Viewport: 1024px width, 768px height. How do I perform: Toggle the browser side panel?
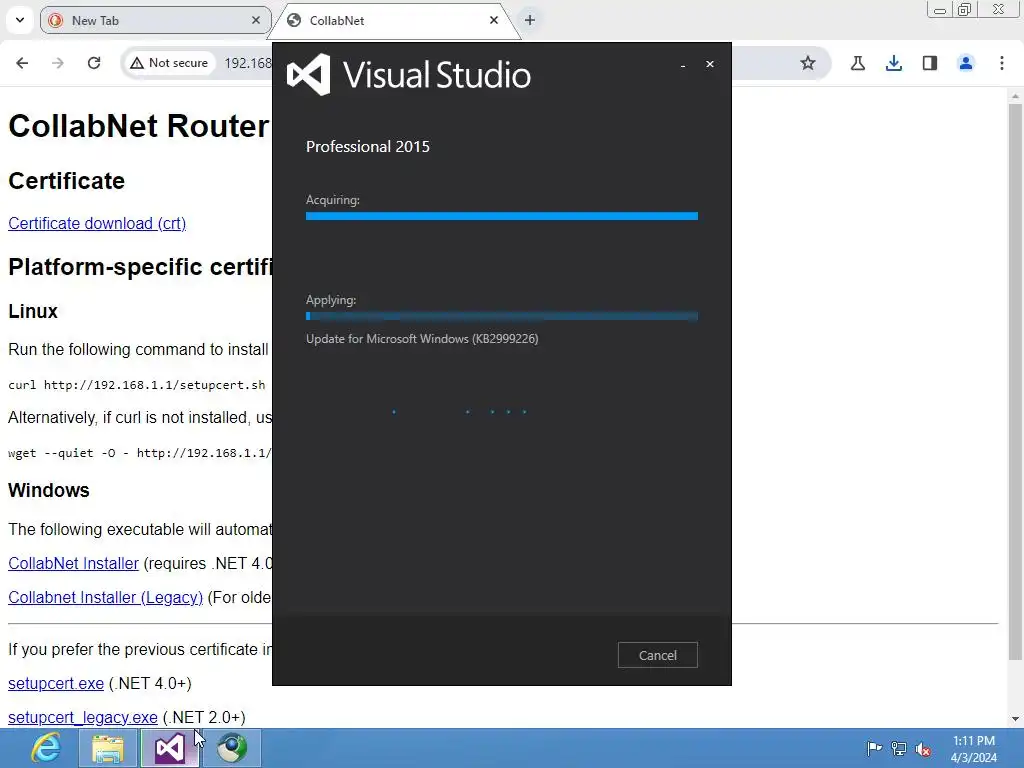(x=930, y=63)
